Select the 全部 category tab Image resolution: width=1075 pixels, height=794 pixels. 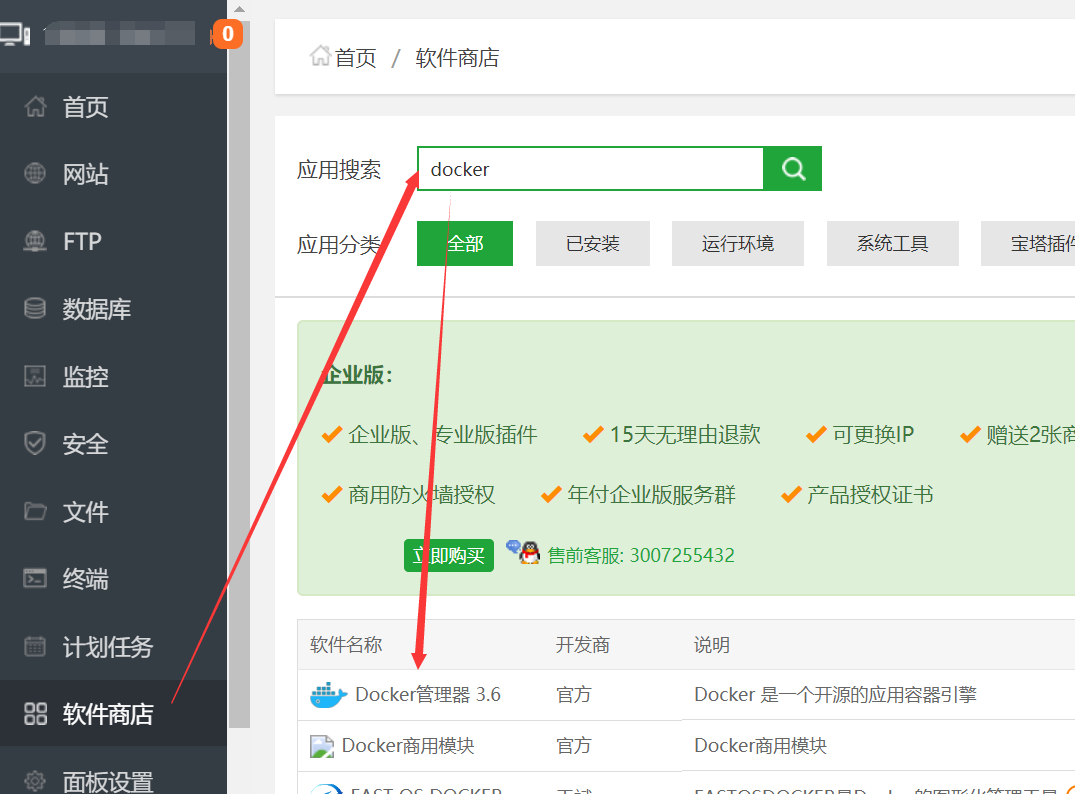click(465, 243)
